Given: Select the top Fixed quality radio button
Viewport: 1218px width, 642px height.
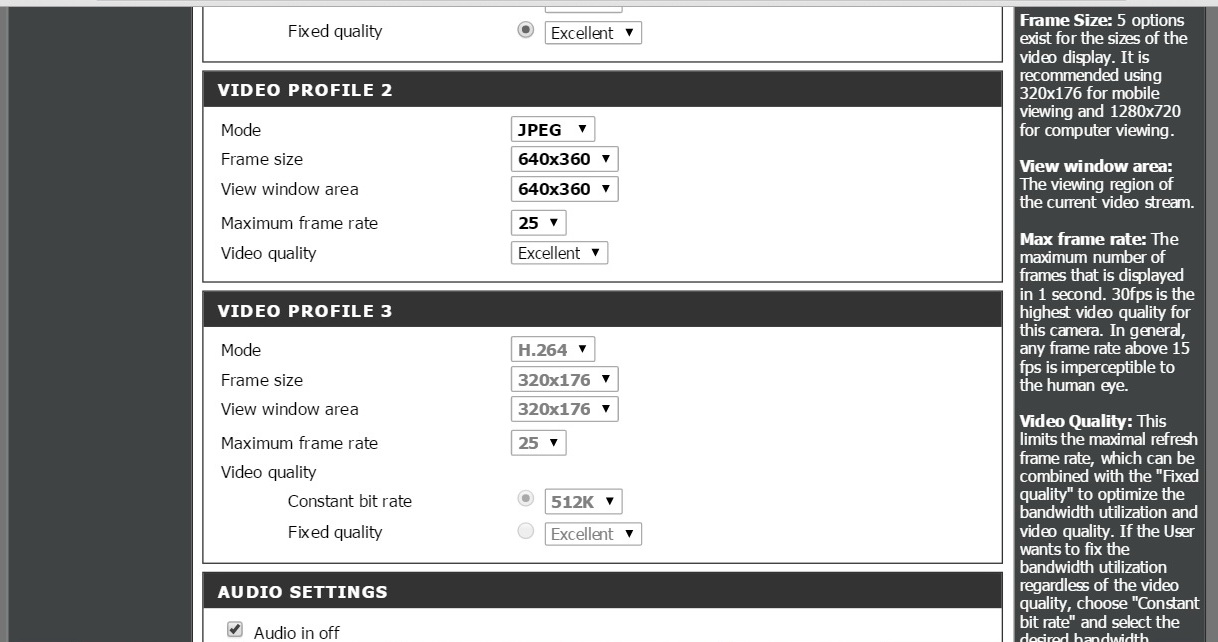Looking at the screenshot, I should (x=525, y=30).
